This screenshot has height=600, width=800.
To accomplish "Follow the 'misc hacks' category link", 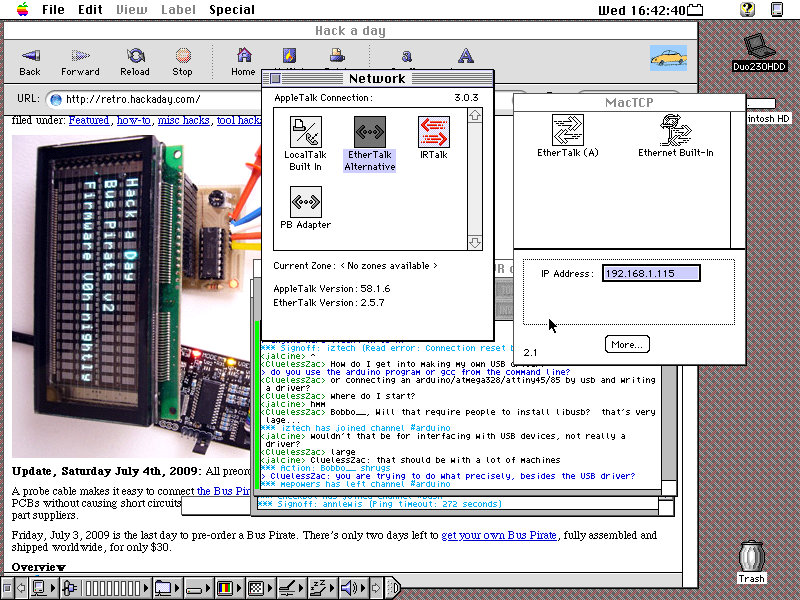I will pos(183,120).
